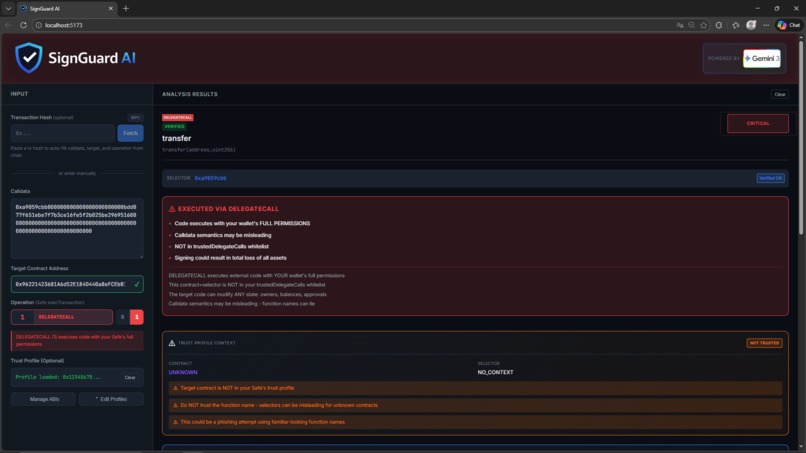The height and width of the screenshot is (453, 806).
Task: Click the transfer(address,uint256) signature text
Action: (x=199, y=150)
